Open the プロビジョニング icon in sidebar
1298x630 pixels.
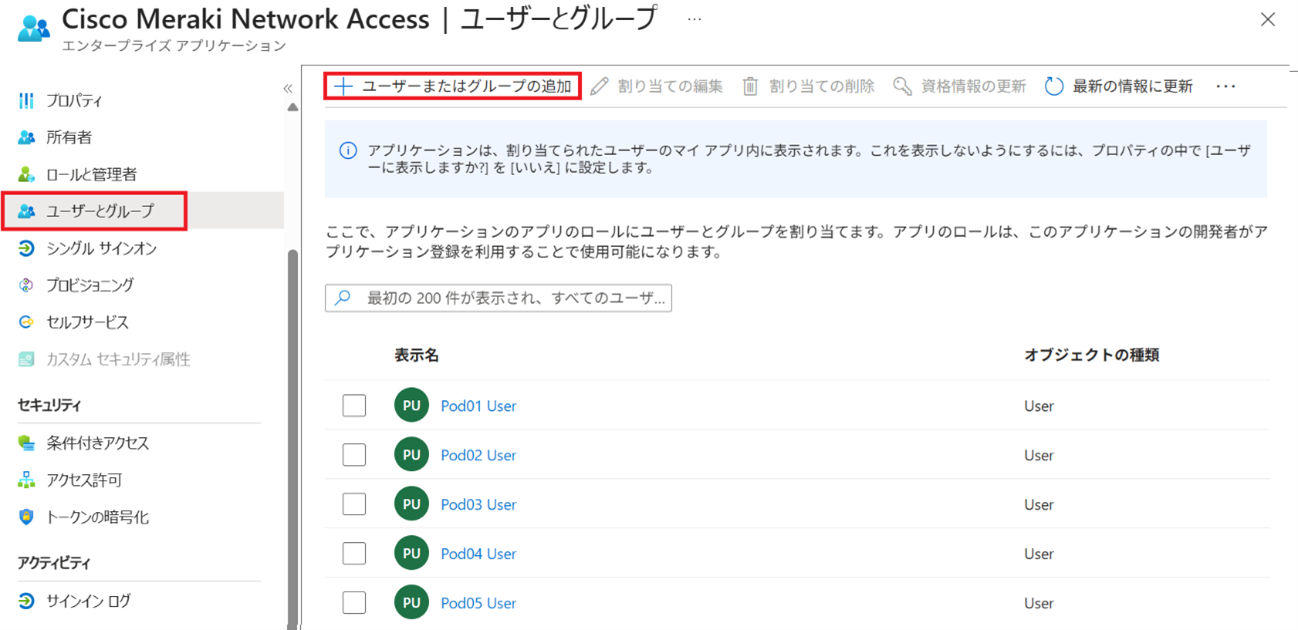26,285
